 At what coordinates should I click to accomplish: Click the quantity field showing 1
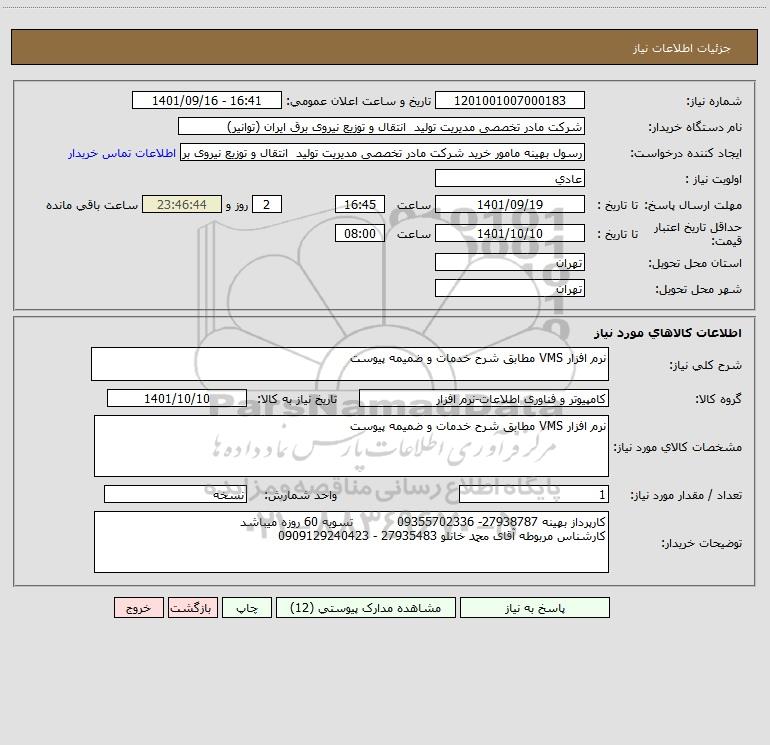pyautogui.click(x=534, y=494)
